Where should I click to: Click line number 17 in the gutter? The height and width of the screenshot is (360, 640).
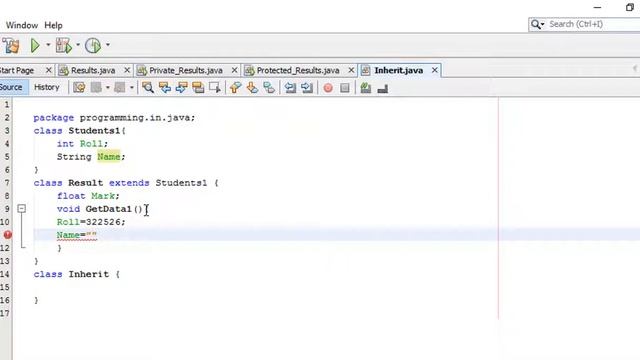pos(5,313)
